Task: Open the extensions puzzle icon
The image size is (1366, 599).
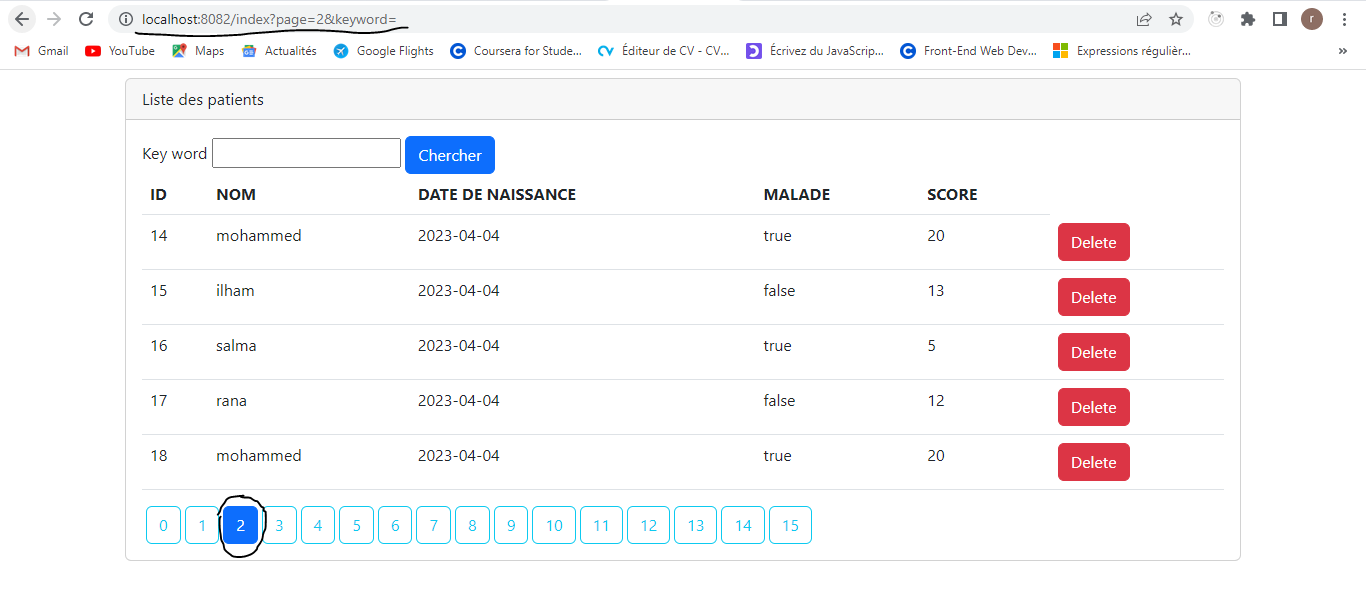Action: pos(1248,18)
